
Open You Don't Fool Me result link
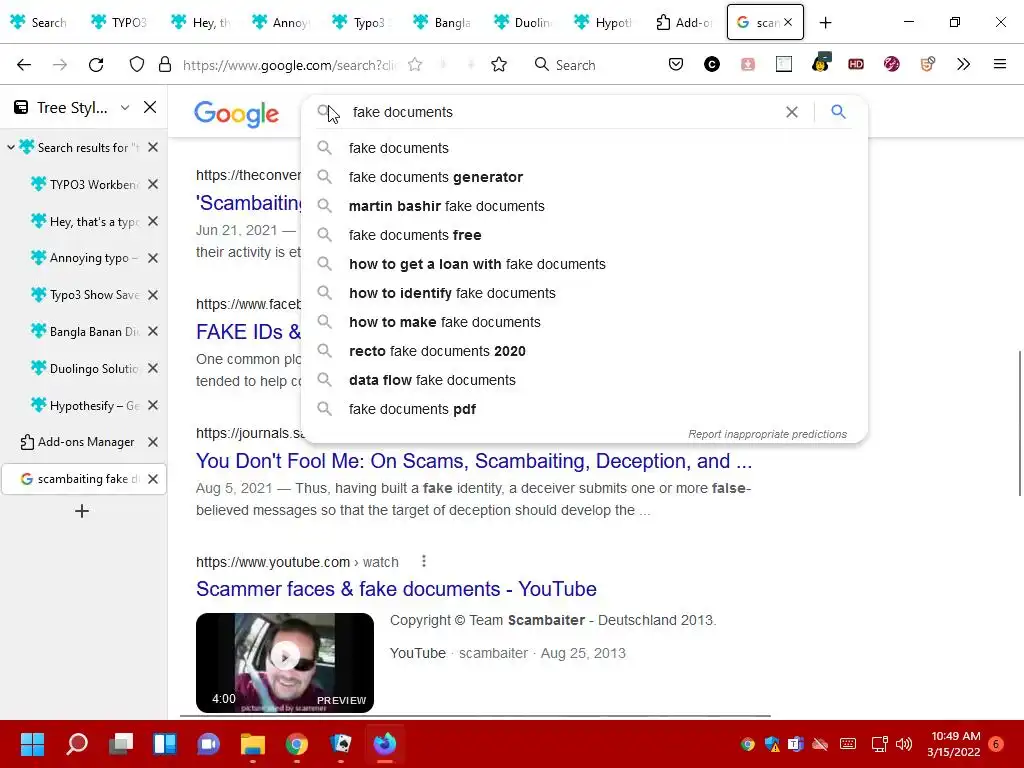coord(473,461)
